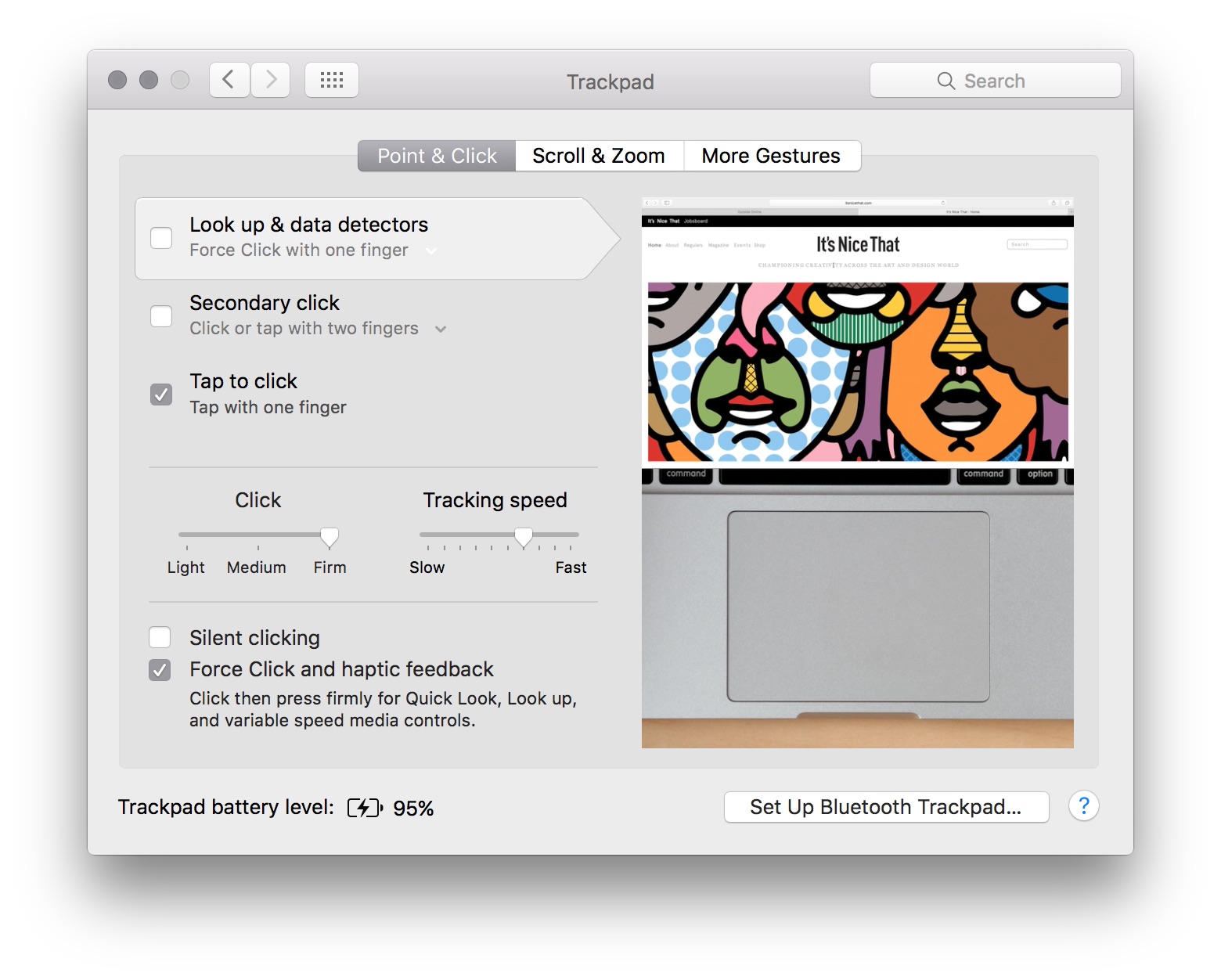
Task: Click the back navigation arrow
Action: click(x=229, y=80)
